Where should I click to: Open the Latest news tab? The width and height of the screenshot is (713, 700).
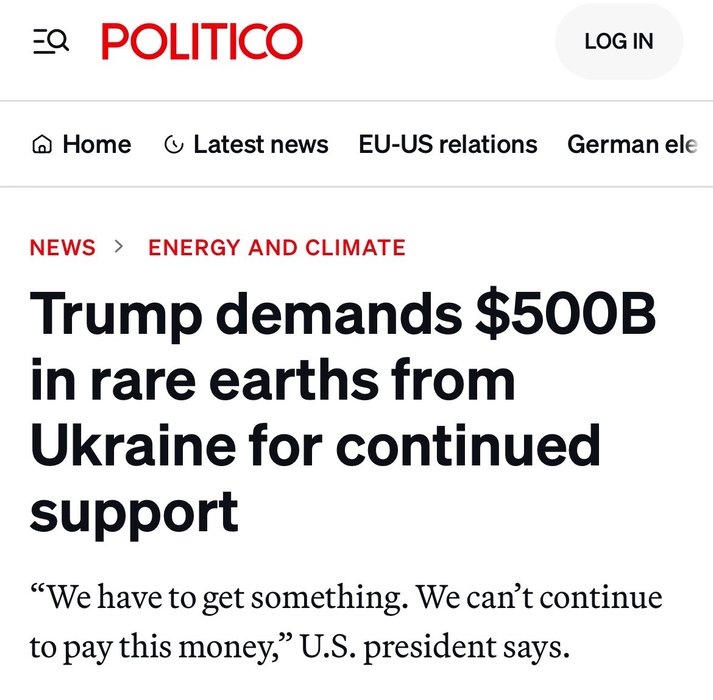click(260, 145)
